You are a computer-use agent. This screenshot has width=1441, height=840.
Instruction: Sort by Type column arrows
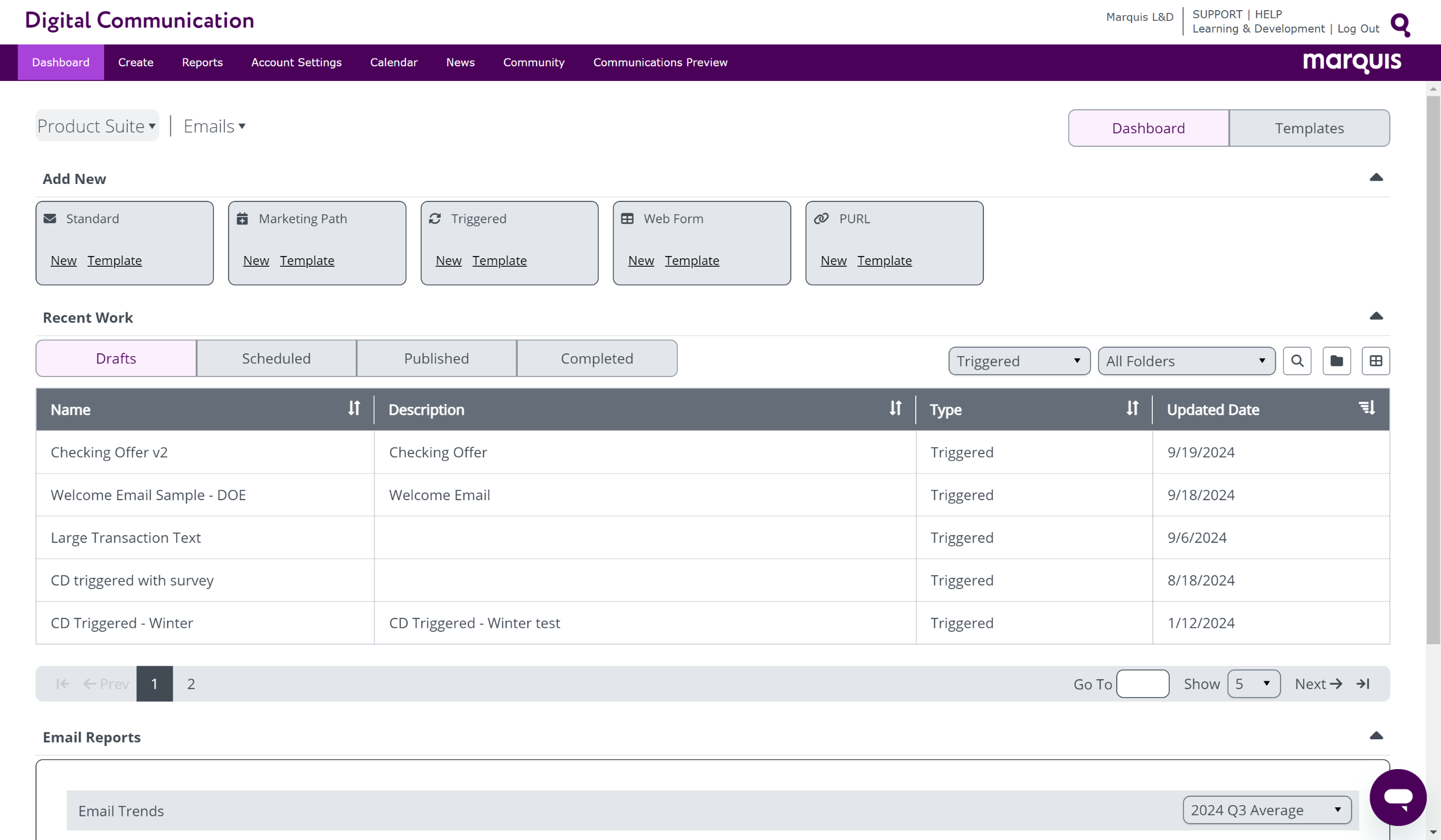[1132, 408]
